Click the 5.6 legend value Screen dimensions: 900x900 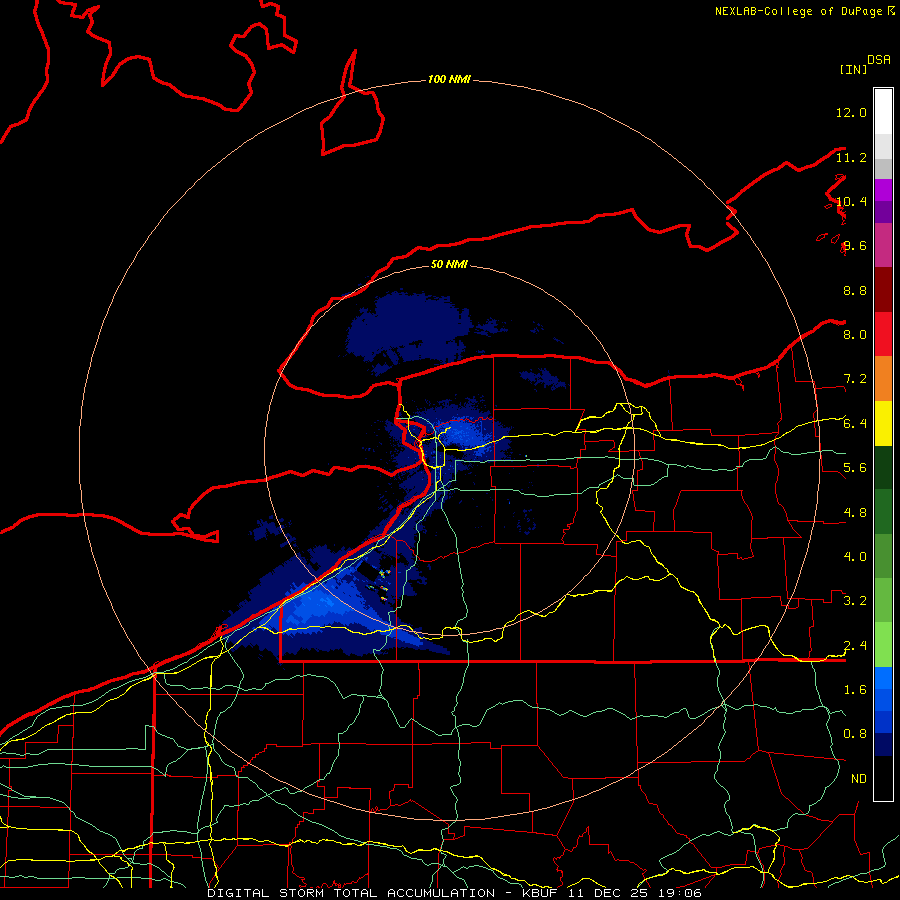pos(855,468)
